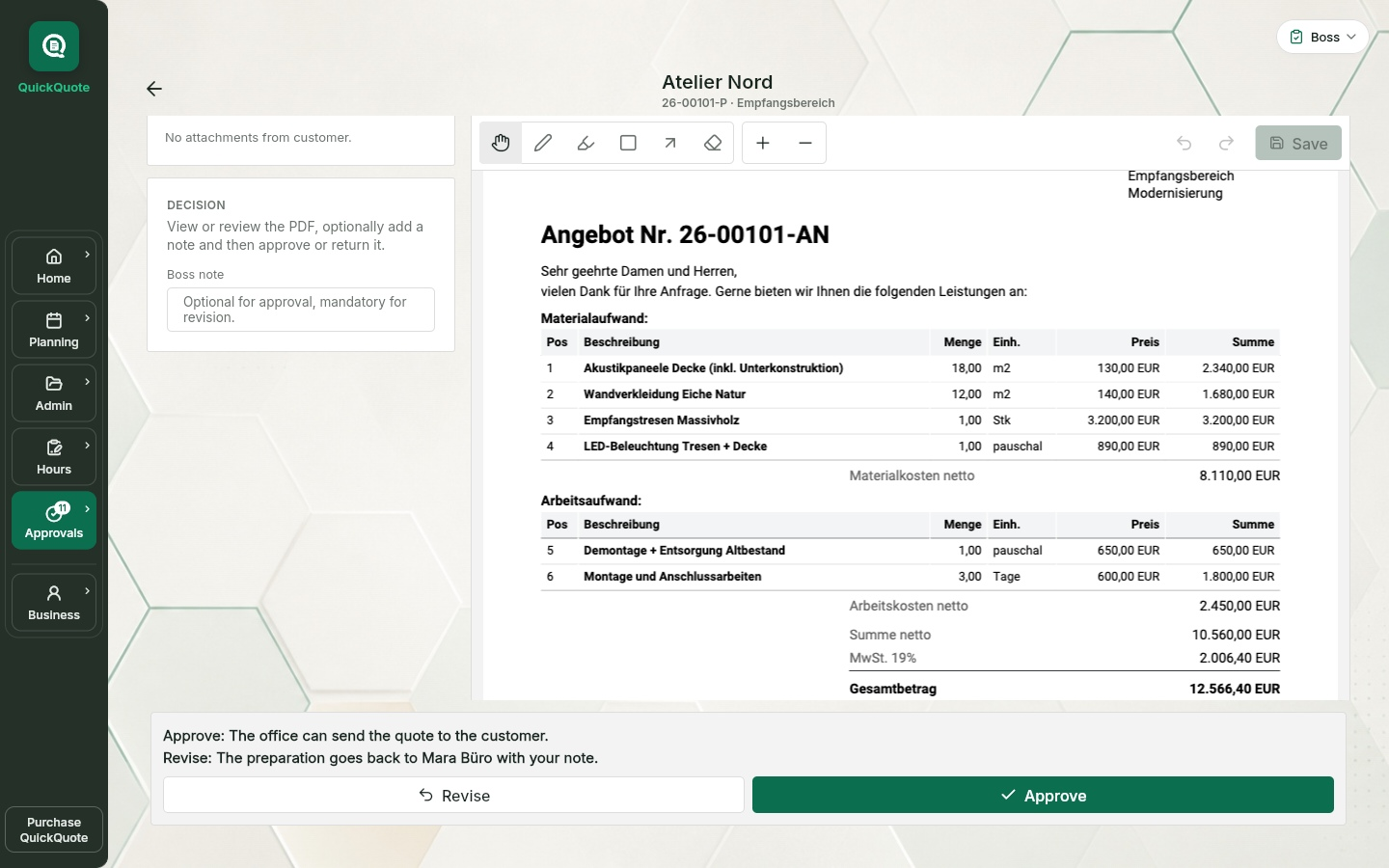Screen dimensions: 1389x868
Task: Open the Business sidebar section
Action: pyautogui.click(x=54, y=603)
